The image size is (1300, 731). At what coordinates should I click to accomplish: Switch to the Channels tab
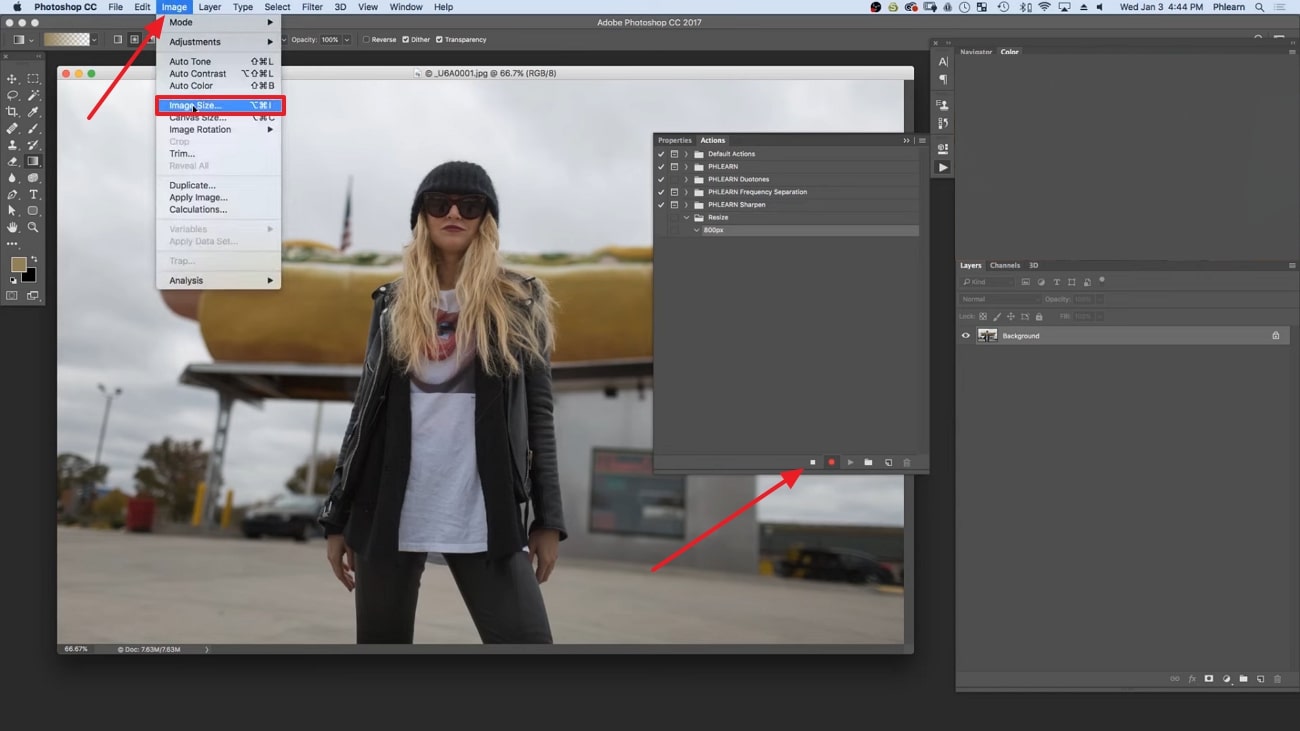1005,266
